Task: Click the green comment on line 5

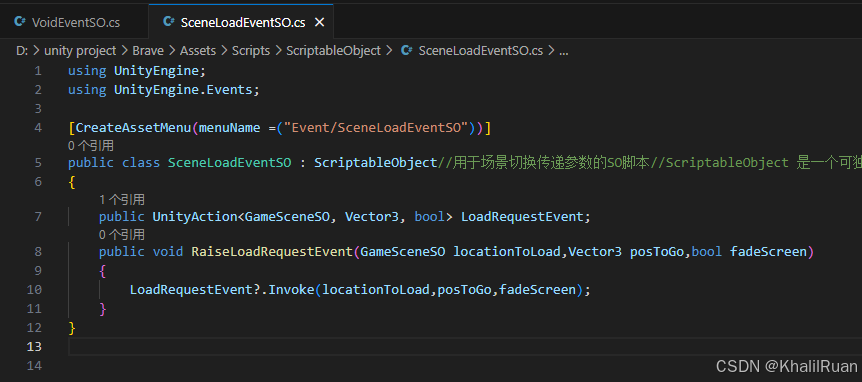Action: (650, 163)
